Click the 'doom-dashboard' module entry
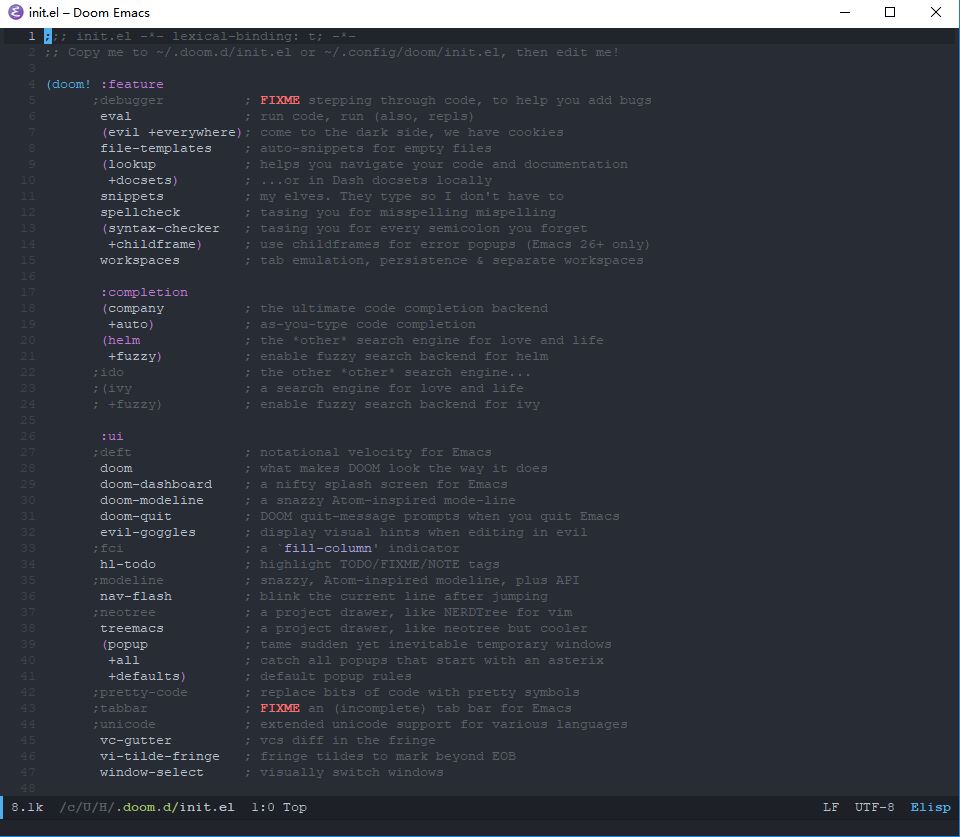This screenshot has height=837, width=960. (x=156, y=484)
